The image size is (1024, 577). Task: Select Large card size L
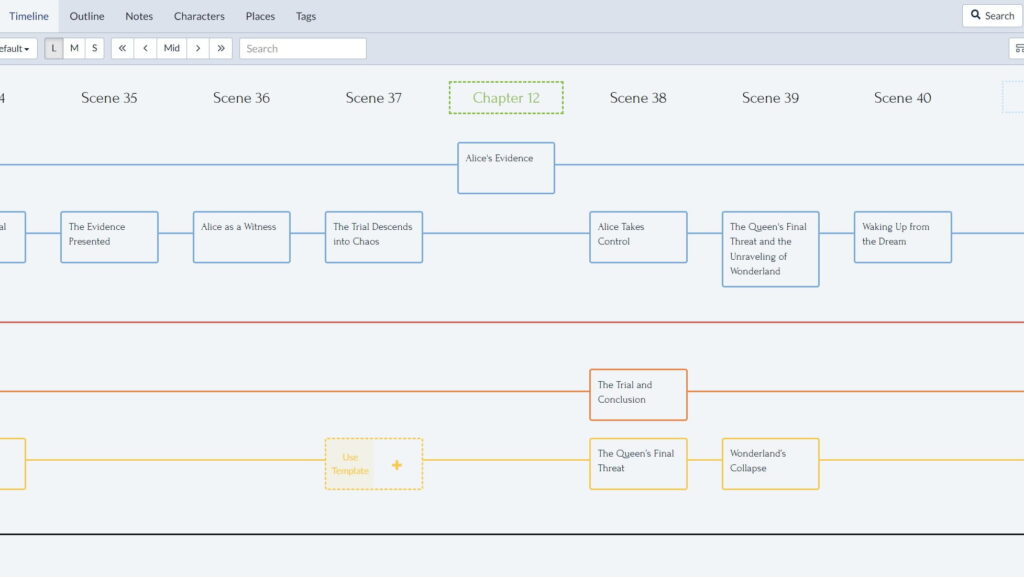tap(54, 48)
